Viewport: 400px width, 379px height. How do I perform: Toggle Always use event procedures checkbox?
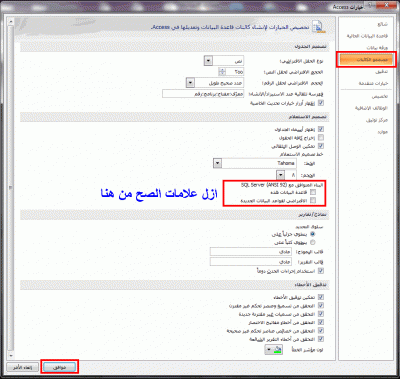click(321, 271)
